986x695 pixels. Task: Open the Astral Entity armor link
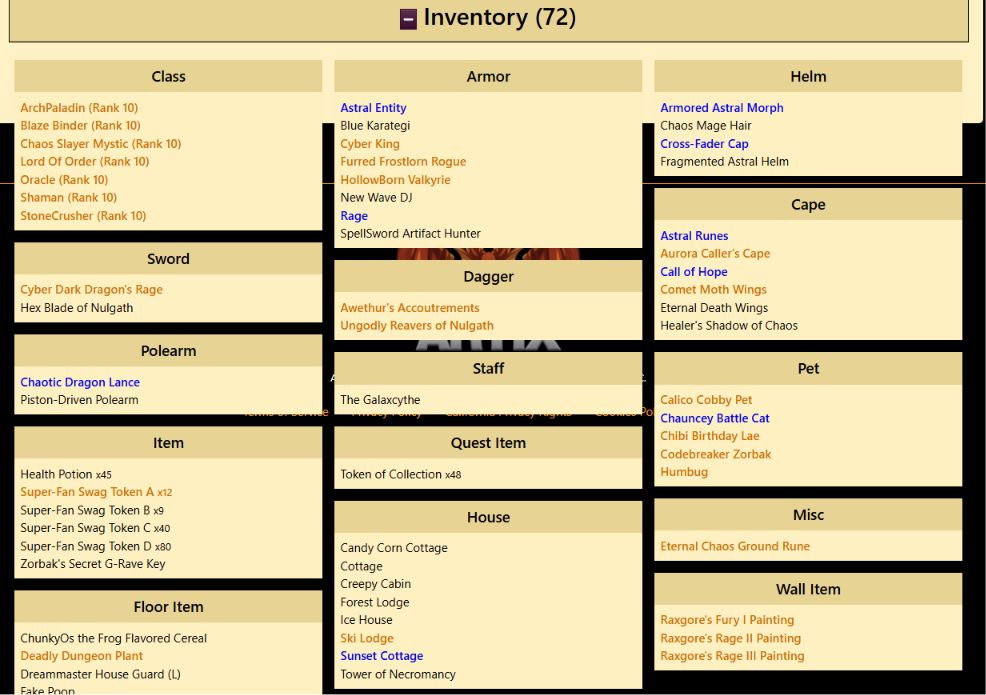coord(374,108)
